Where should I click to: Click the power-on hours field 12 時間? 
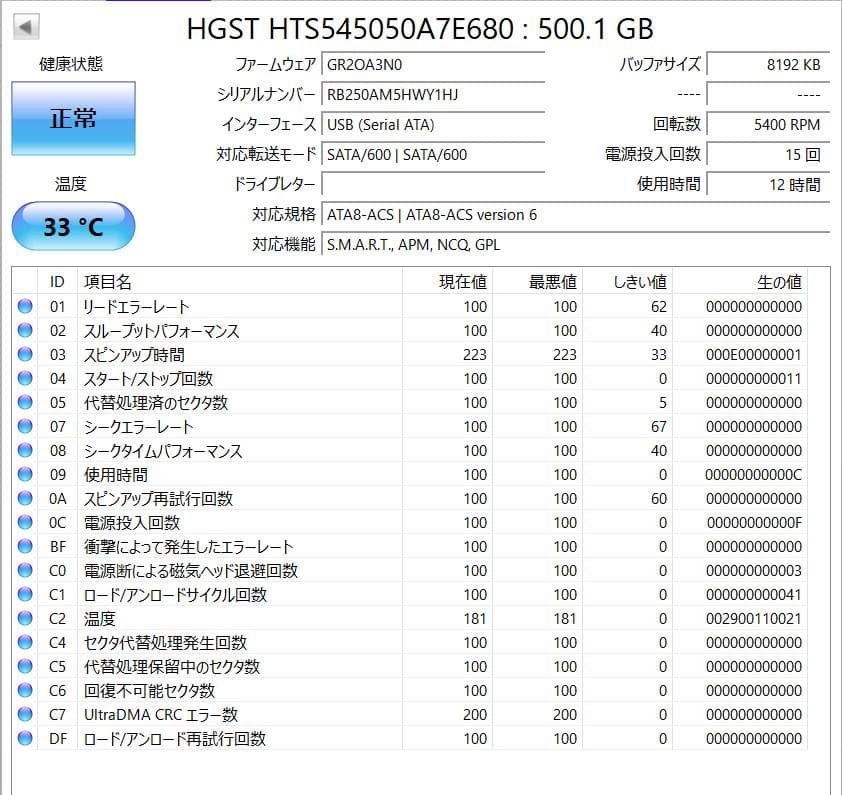click(768, 185)
